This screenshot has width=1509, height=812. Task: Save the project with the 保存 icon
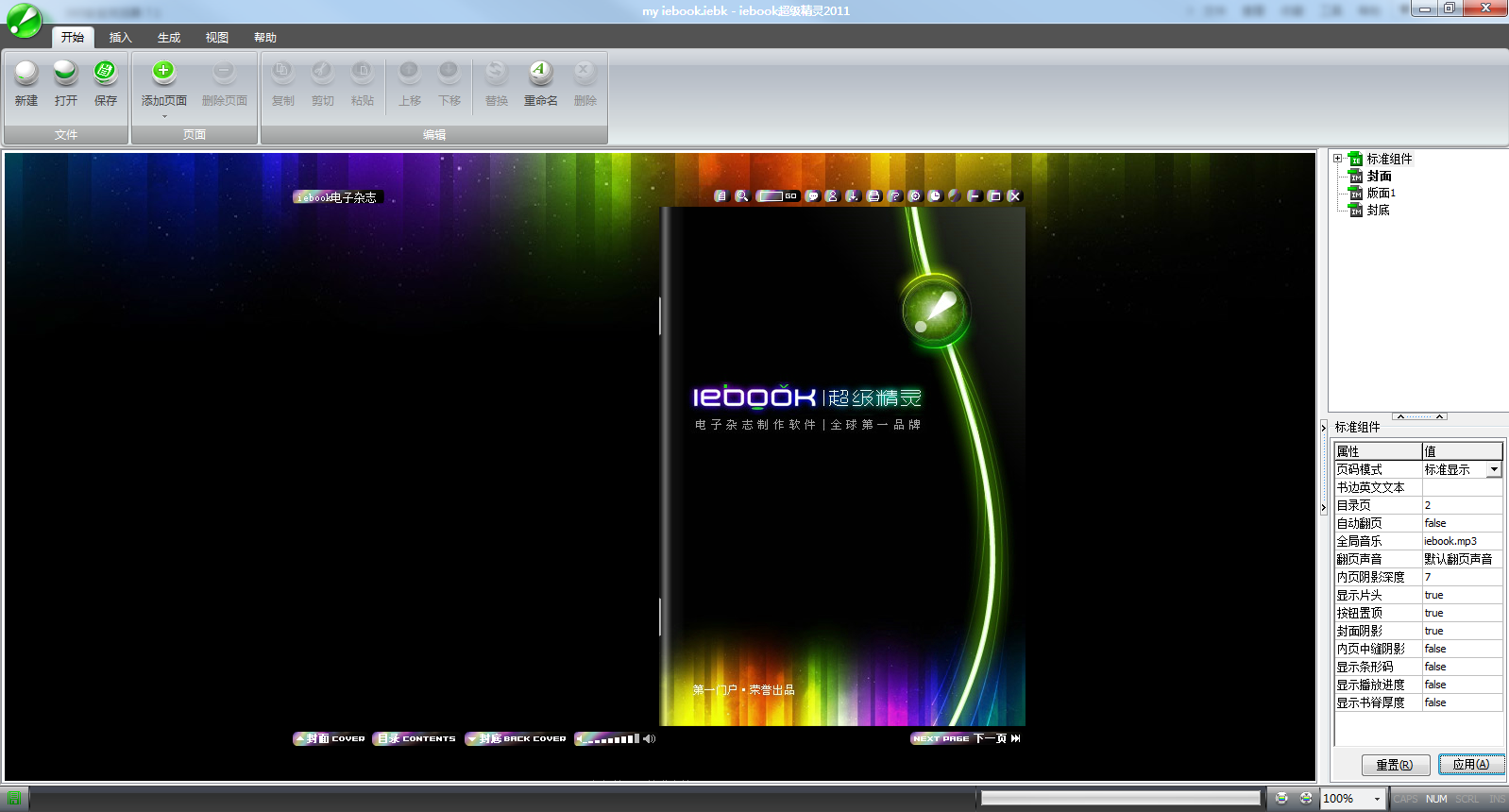point(105,72)
